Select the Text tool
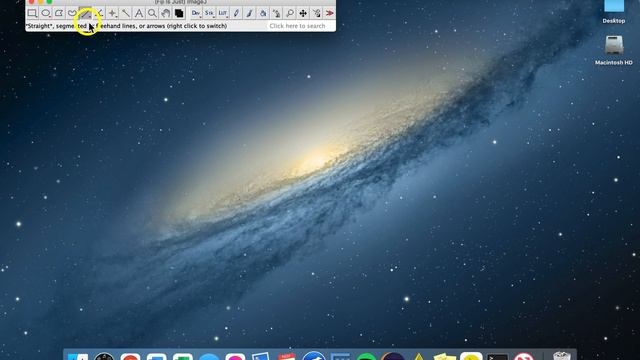Image resolution: width=640 pixels, height=360 pixels. [x=139, y=13]
